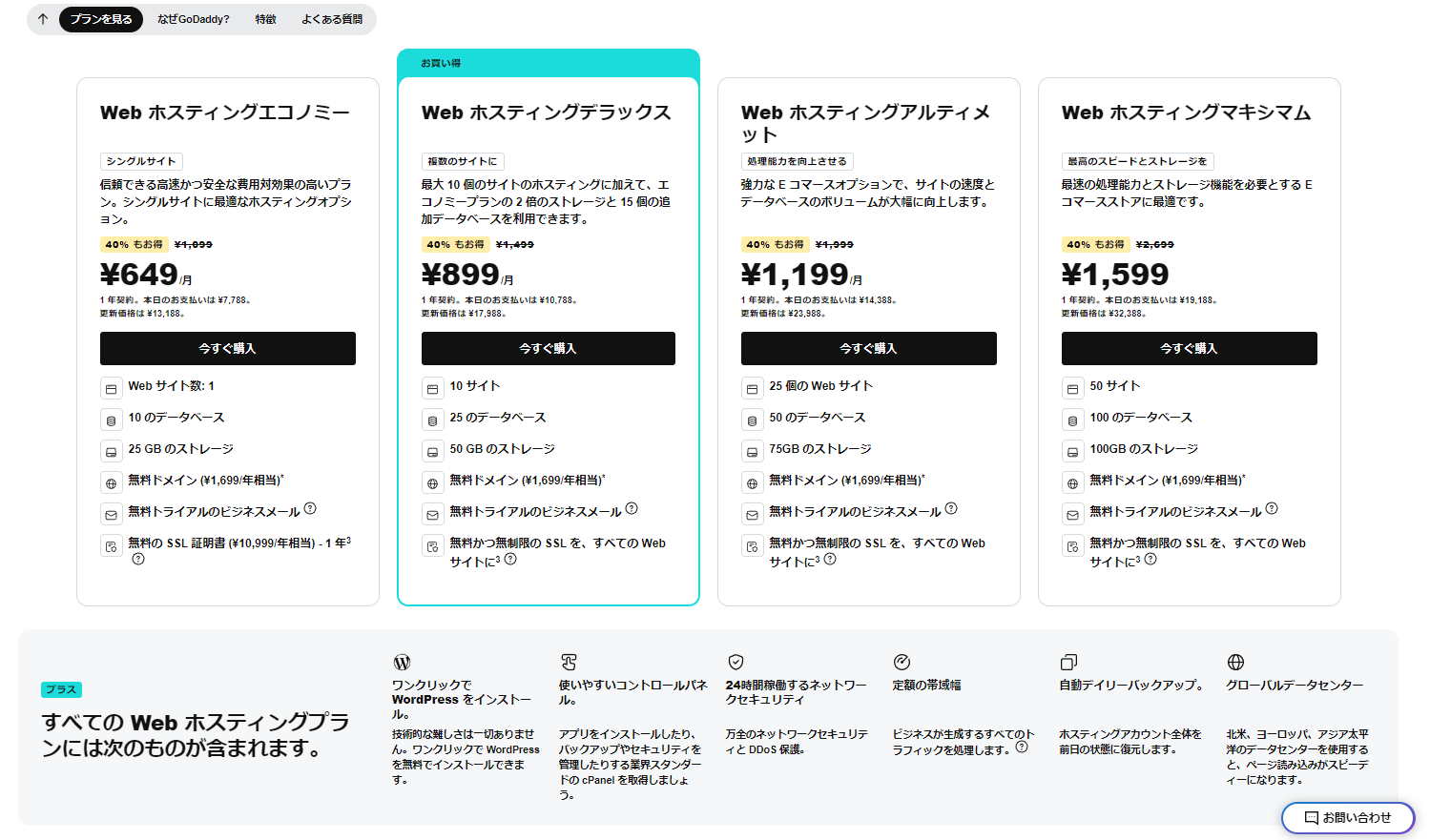Buy the Web Hosting Economy plan

[x=227, y=349]
